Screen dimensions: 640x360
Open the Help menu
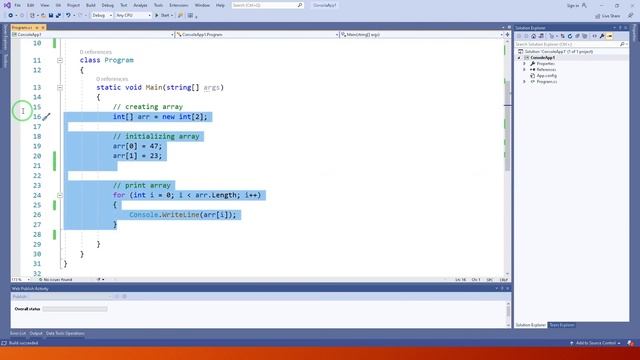(220, 5)
